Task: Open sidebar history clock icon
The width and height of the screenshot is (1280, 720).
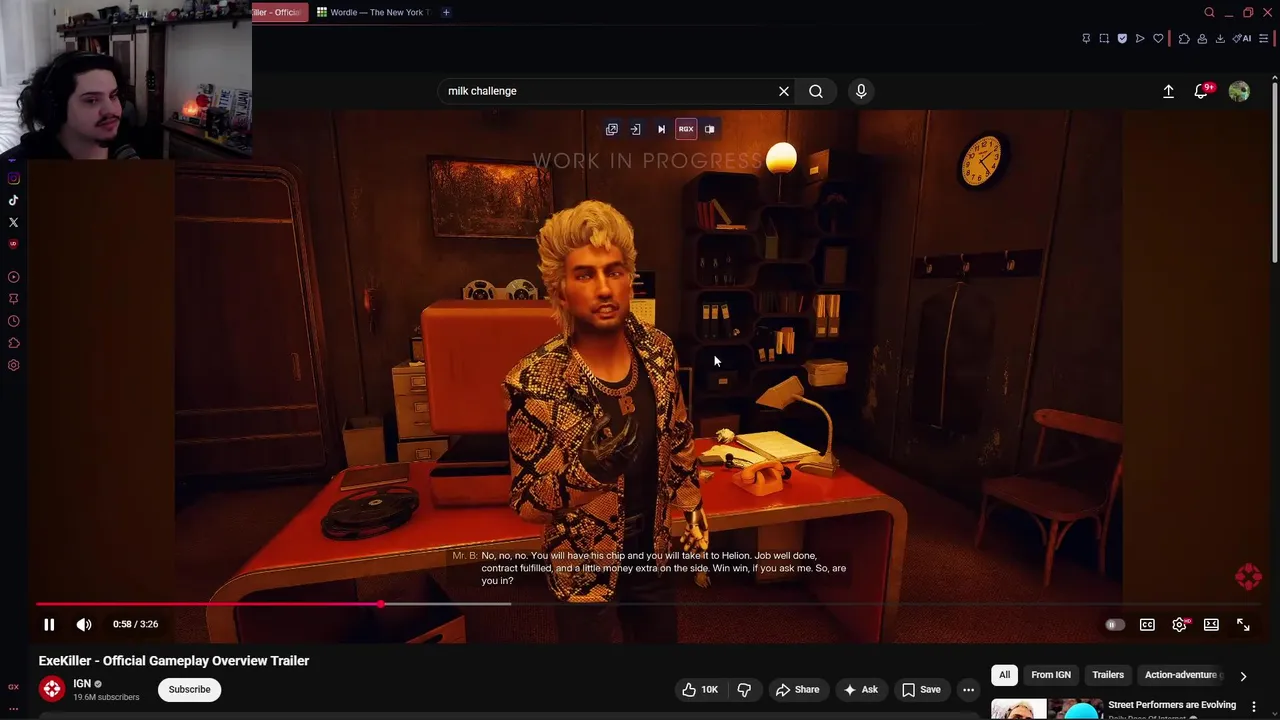Action: coord(13,321)
